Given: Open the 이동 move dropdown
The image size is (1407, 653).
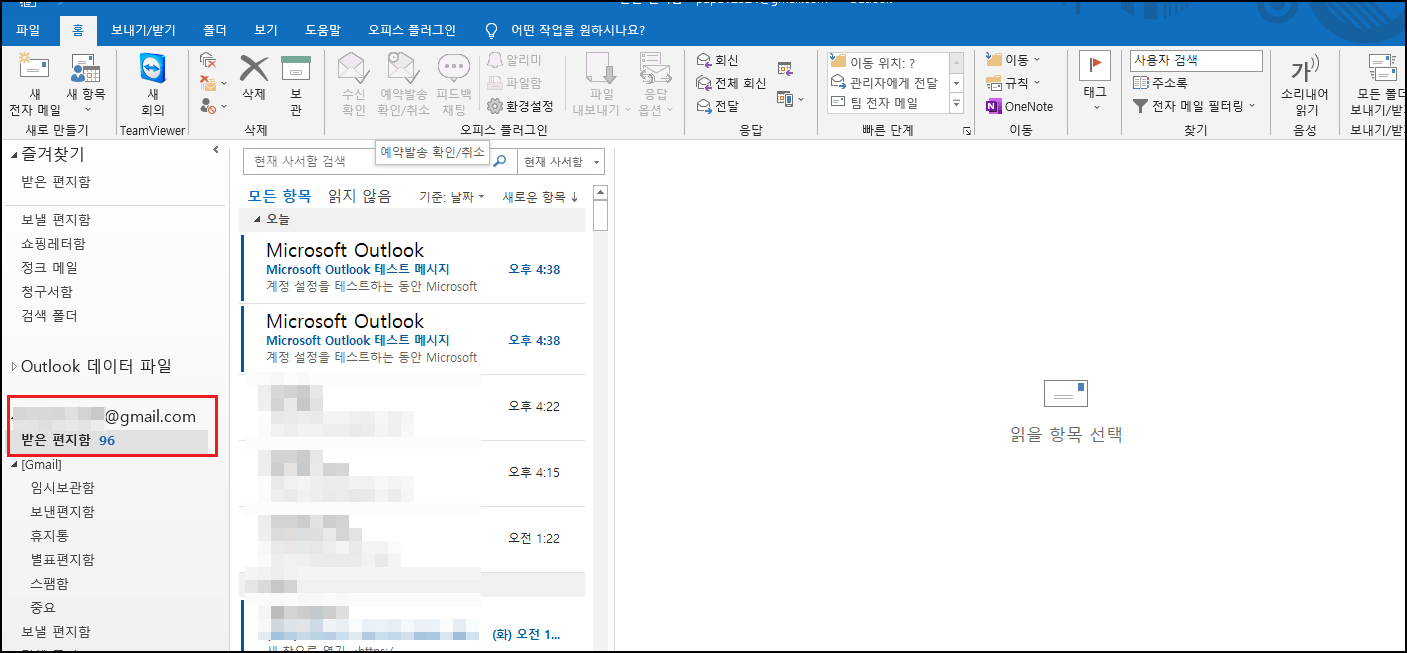Looking at the screenshot, I should pos(1013,60).
